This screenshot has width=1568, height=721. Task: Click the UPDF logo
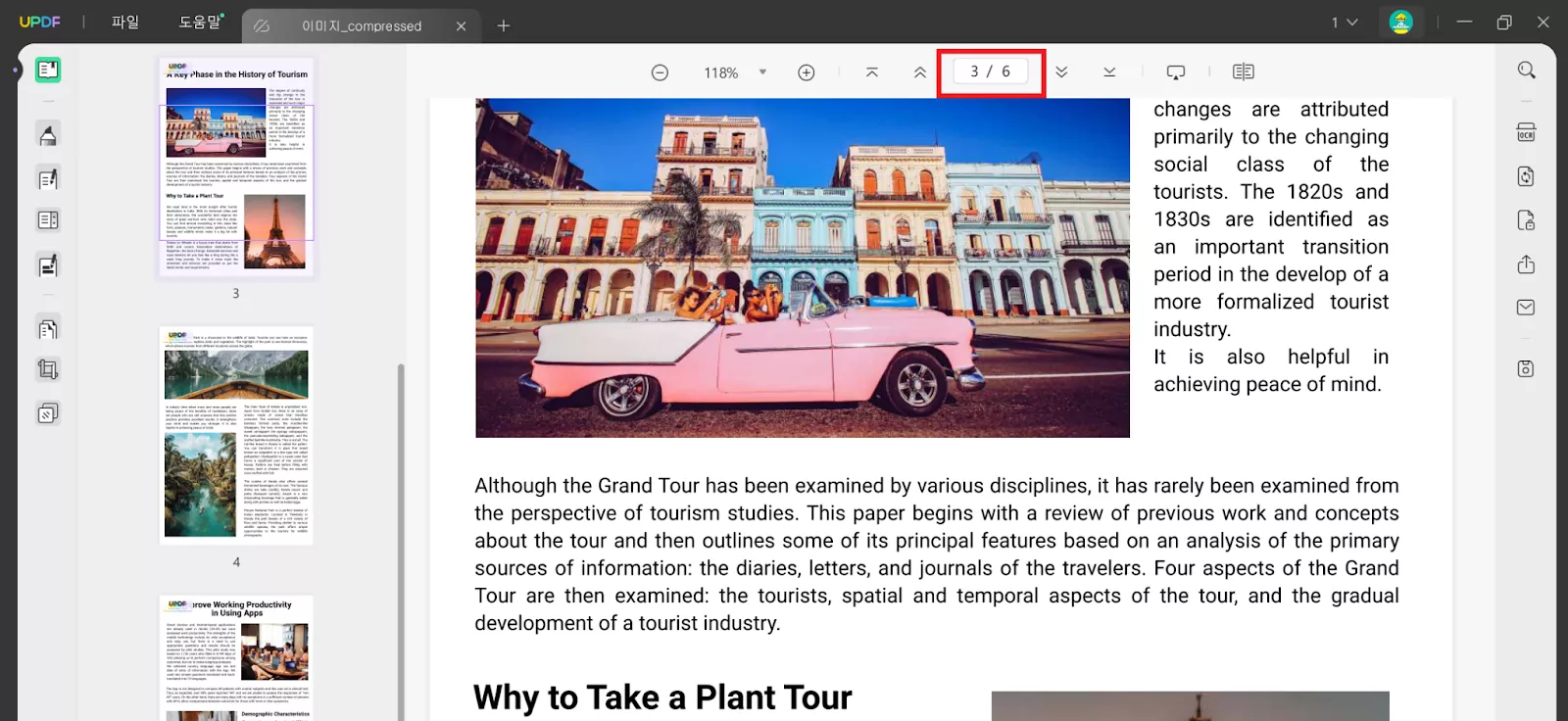coord(40,23)
